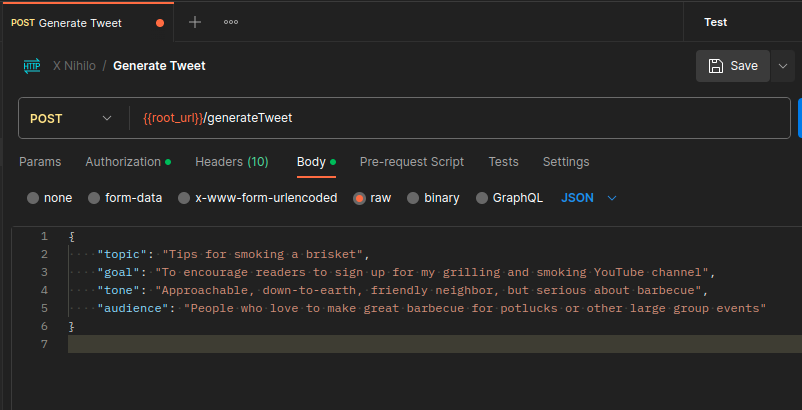The height and width of the screenshot is (410, 802).
Task: Open the Headers (10) tab
Action: [x=231, y=162]
